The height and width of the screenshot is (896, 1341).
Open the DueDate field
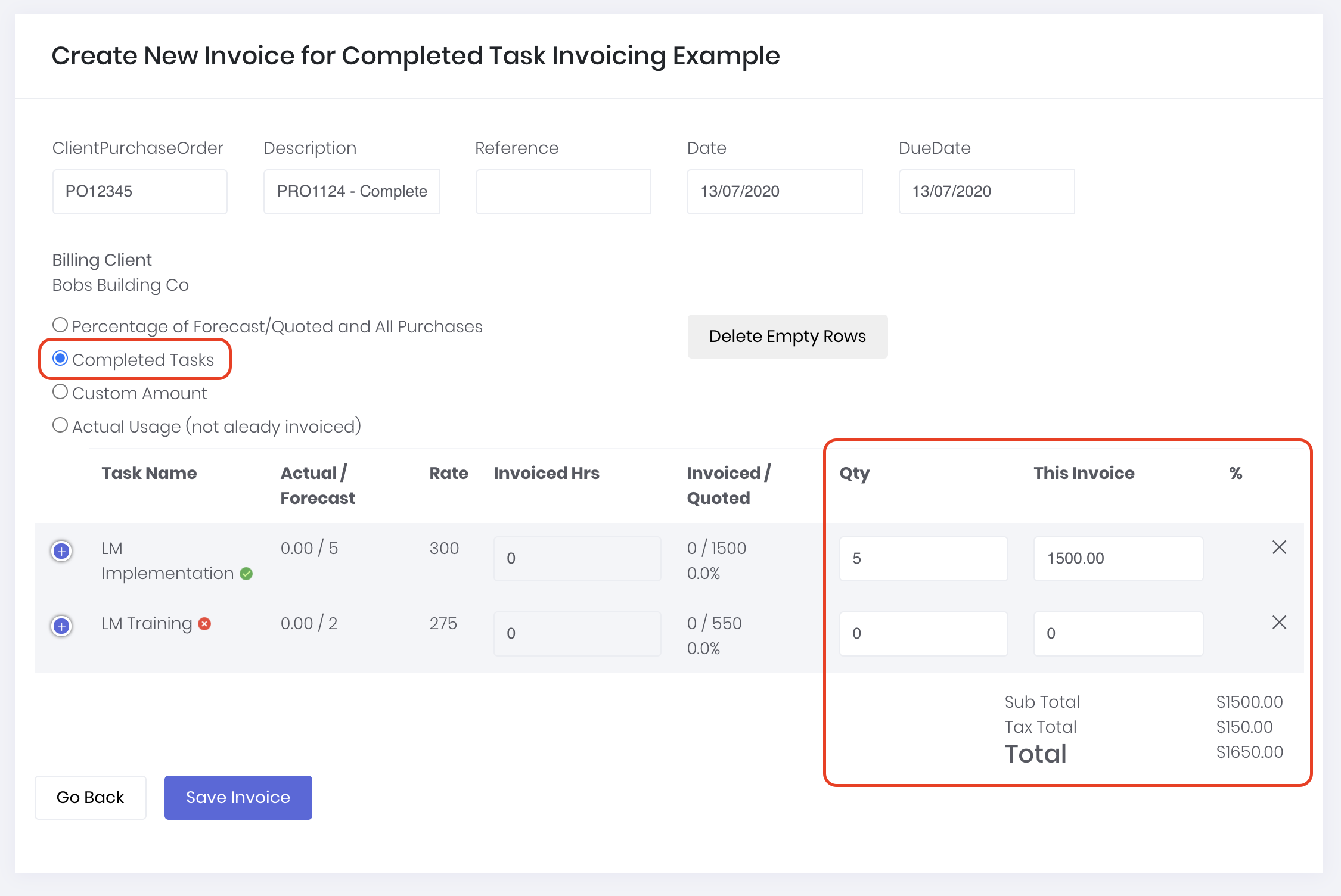coord(986,191)
